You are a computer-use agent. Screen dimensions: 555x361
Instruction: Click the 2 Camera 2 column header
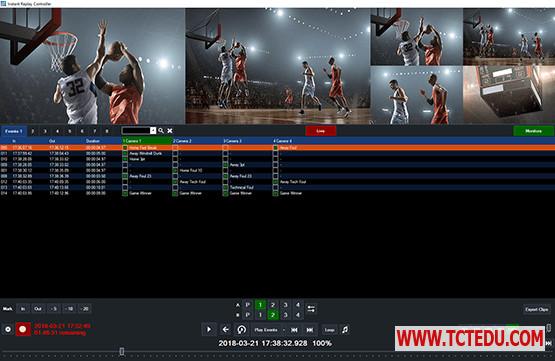(197, 141)
